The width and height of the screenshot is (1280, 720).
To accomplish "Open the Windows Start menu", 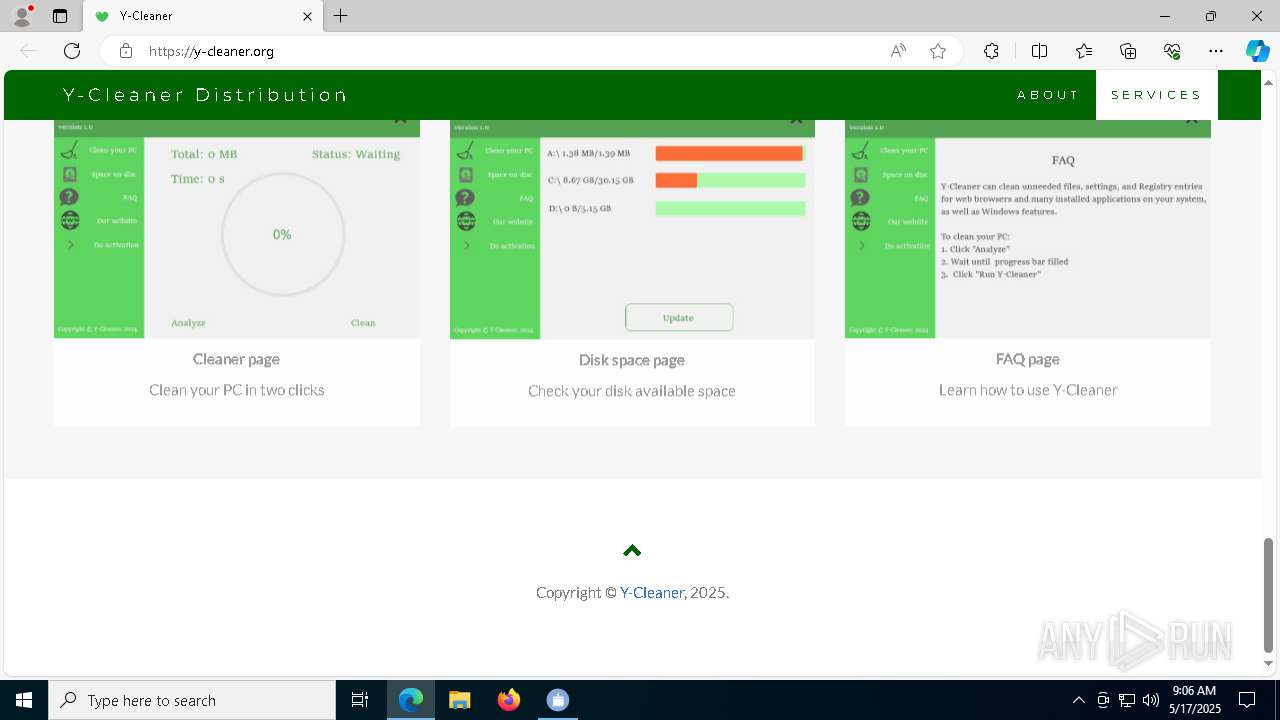I will pyautogui.click(x=24, y=700).
